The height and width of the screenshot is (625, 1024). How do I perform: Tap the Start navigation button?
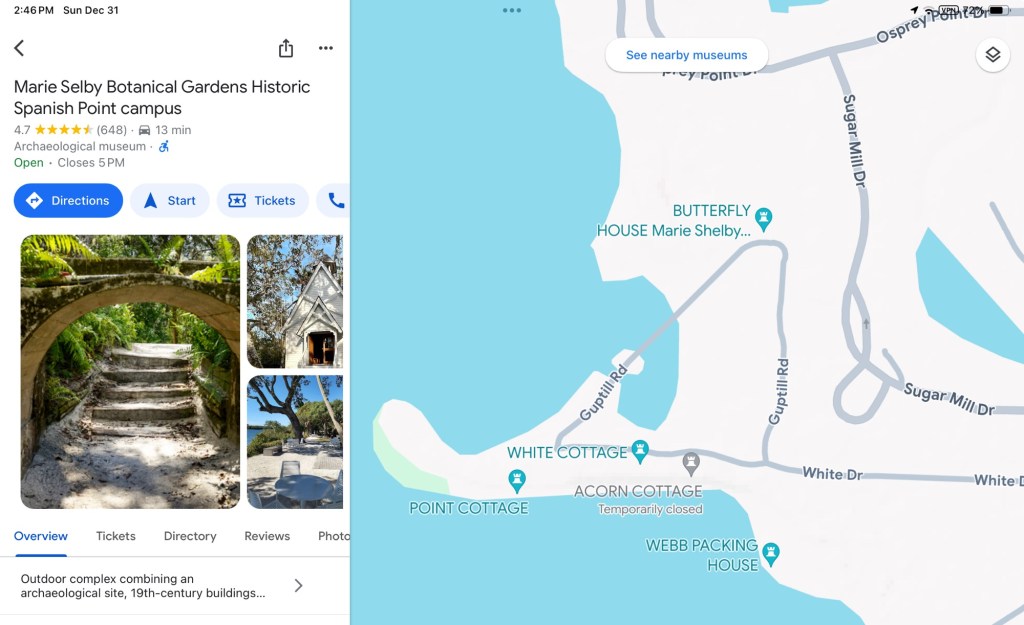170,200
